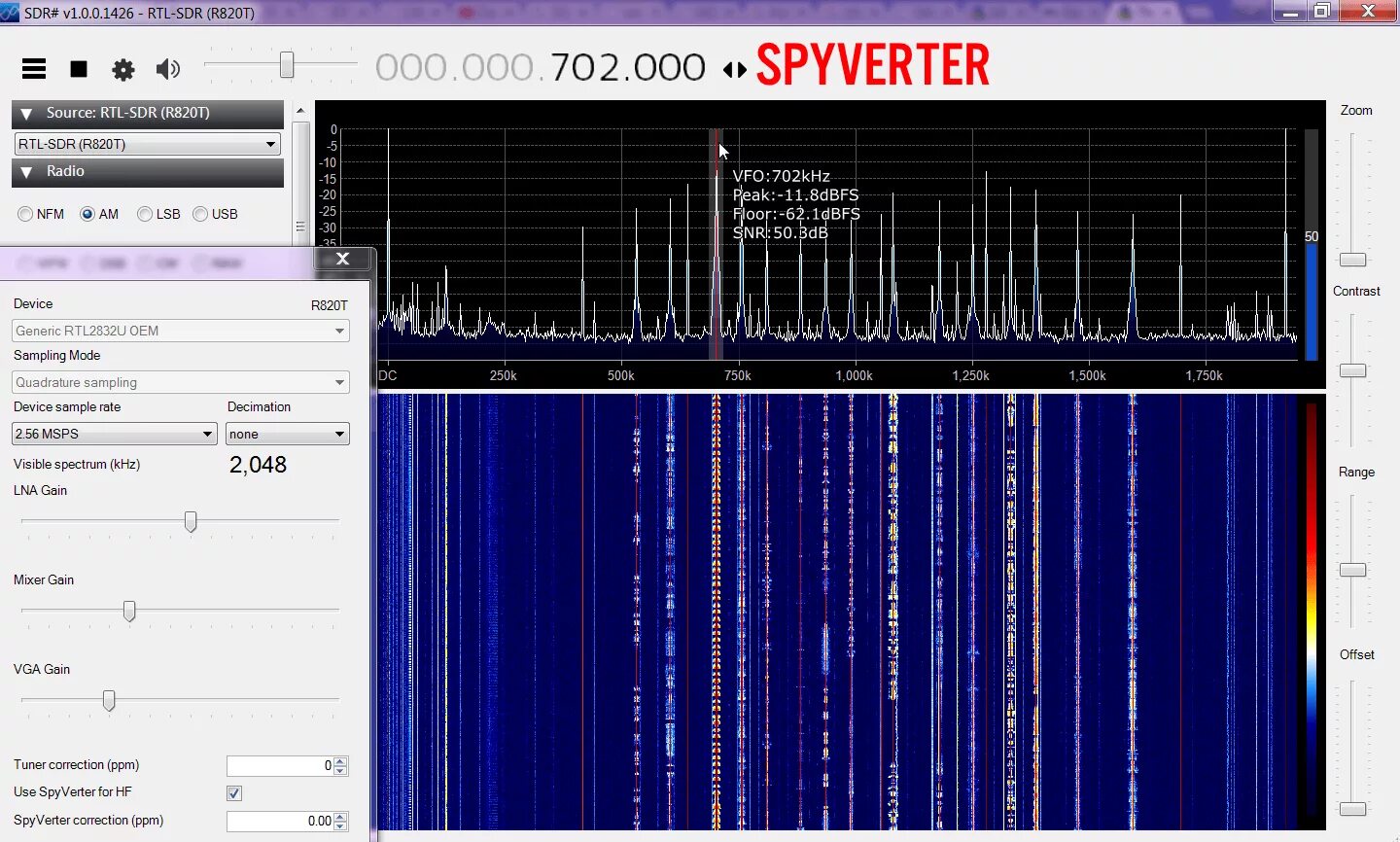Click the 250k frequency axis label
1400x842 pixels.
tap(504, 375)
